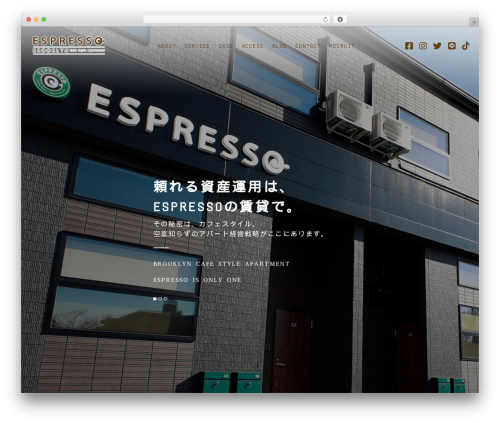Image resolution: width=500 pixels, height=423 pixels.
Task: Select the second slider pagination dot
Action: (x=160, y=299)
